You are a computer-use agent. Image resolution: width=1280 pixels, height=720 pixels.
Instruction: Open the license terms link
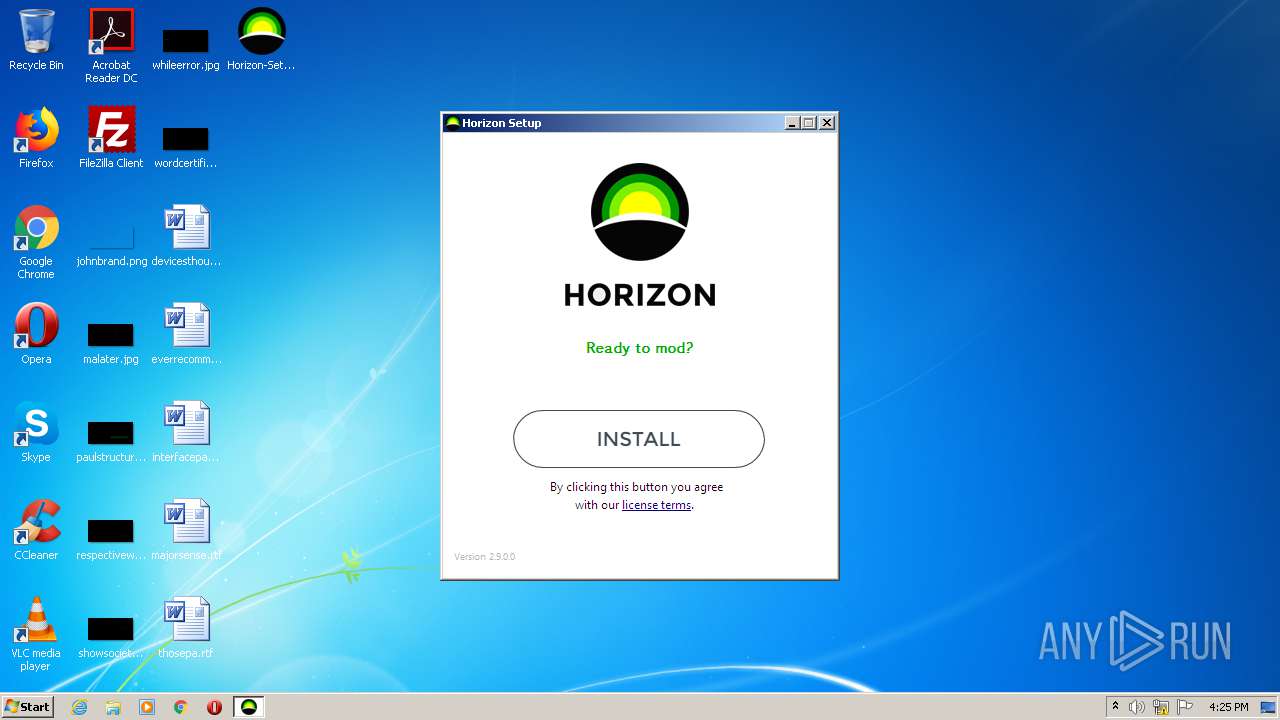656,505
